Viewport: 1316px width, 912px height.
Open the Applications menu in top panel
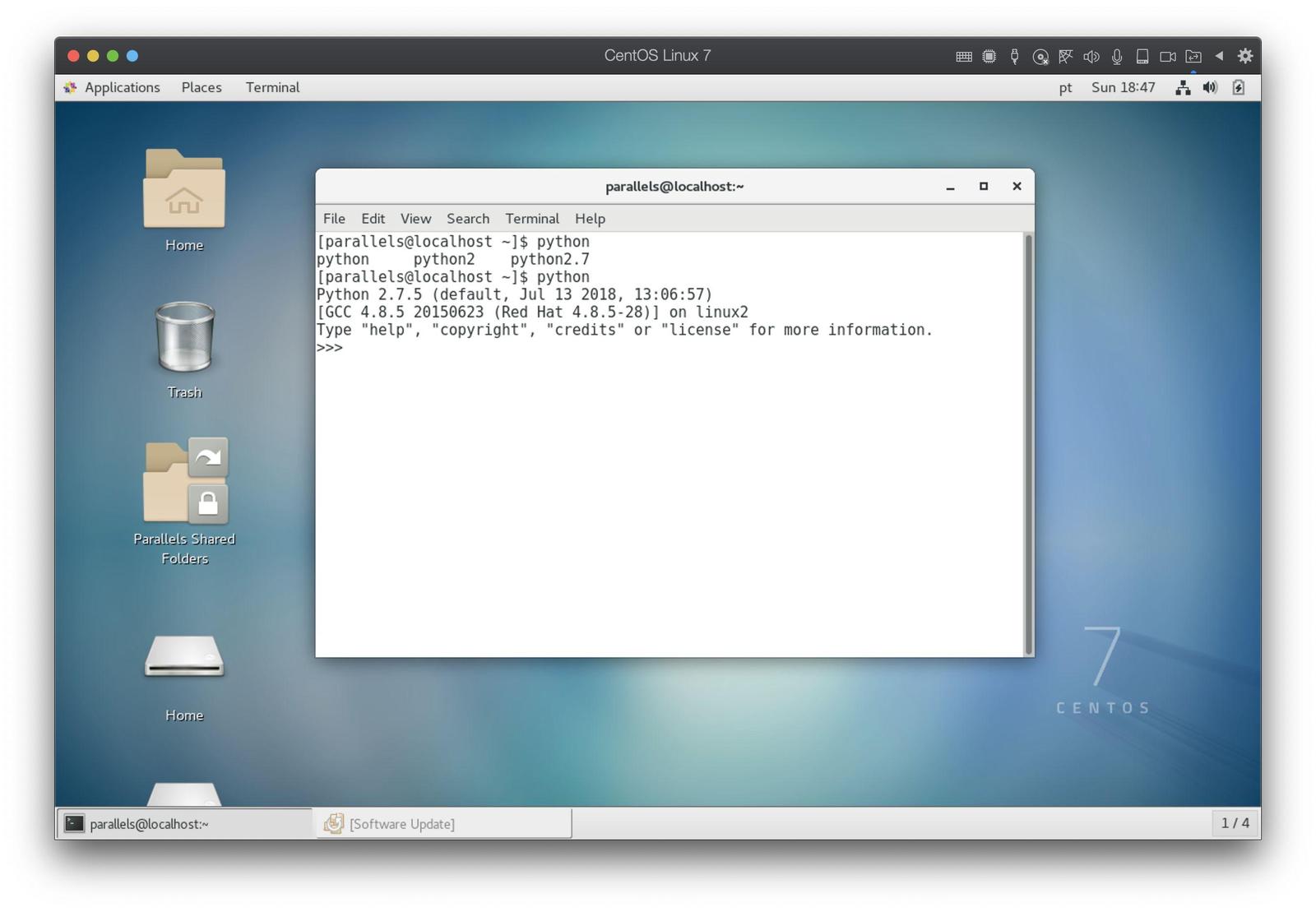pos(122,87)
